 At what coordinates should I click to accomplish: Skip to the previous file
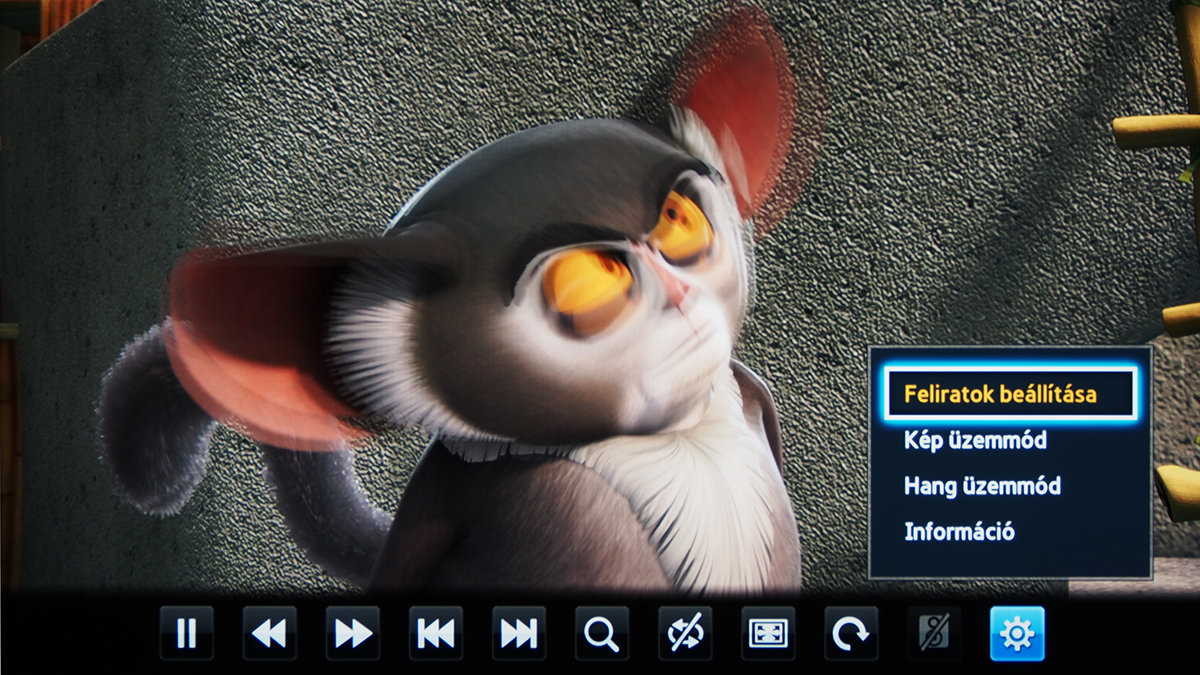pos(435,633)
